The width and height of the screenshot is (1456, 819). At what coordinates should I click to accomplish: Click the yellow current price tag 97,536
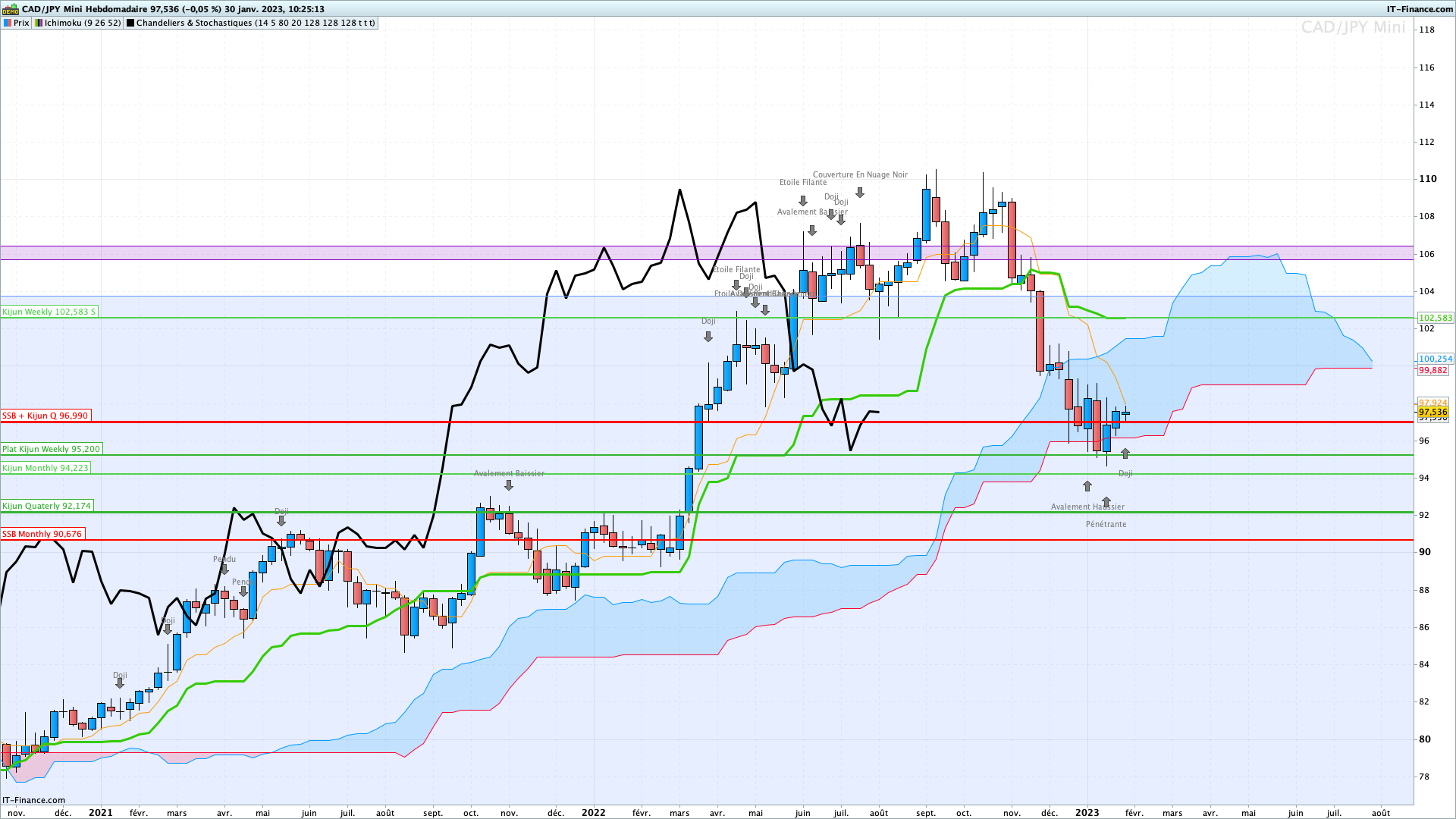tap(1433, 413)
